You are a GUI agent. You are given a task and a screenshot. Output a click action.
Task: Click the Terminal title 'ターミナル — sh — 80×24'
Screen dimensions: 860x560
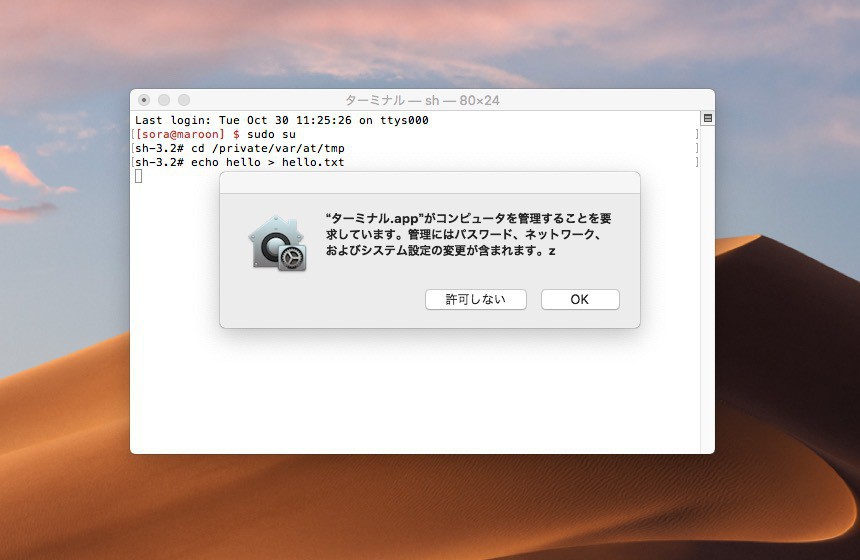pos(422,100)
